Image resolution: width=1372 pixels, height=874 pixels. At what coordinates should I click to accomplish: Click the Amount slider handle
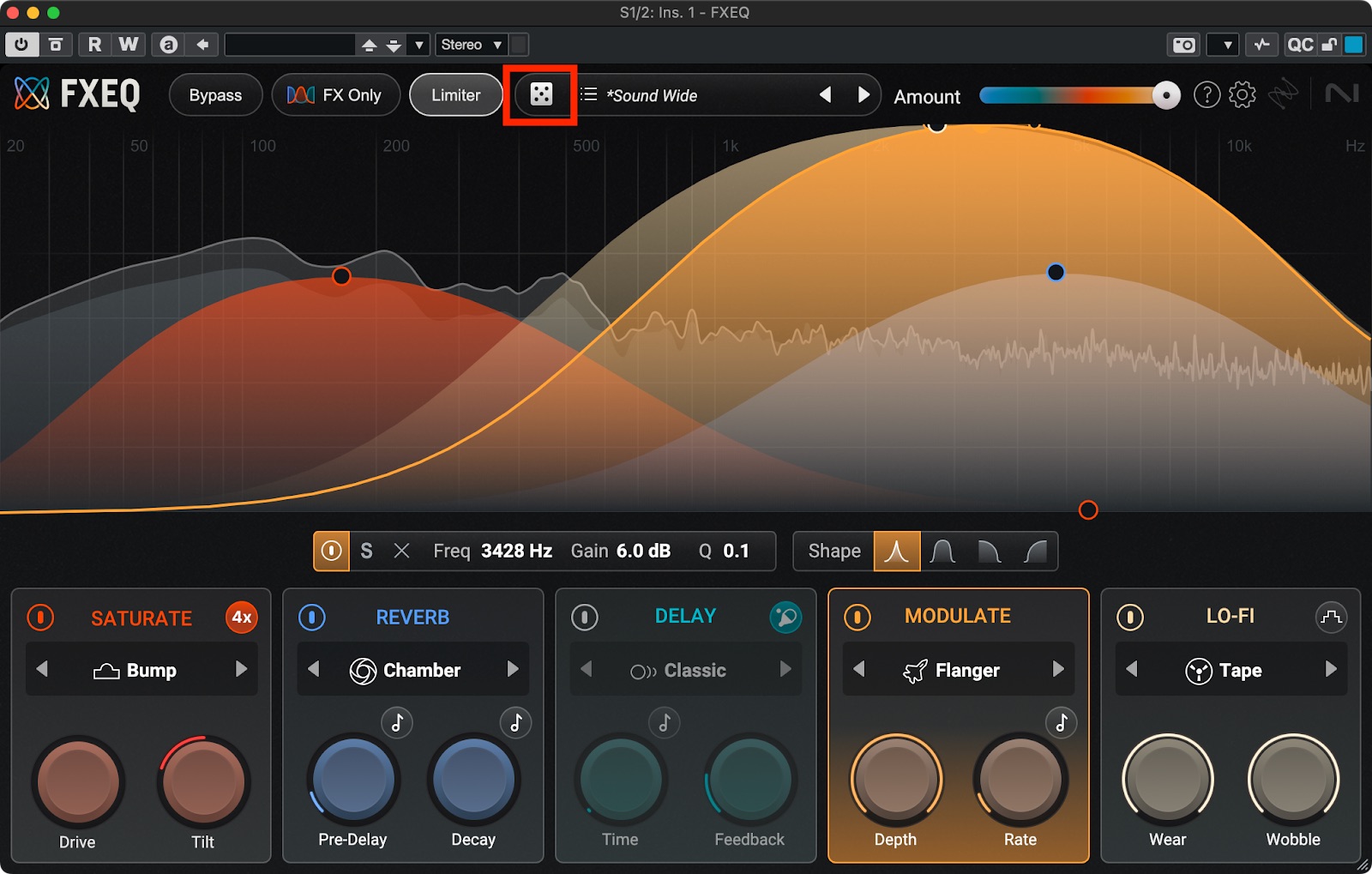click(x=1165, y=95)
